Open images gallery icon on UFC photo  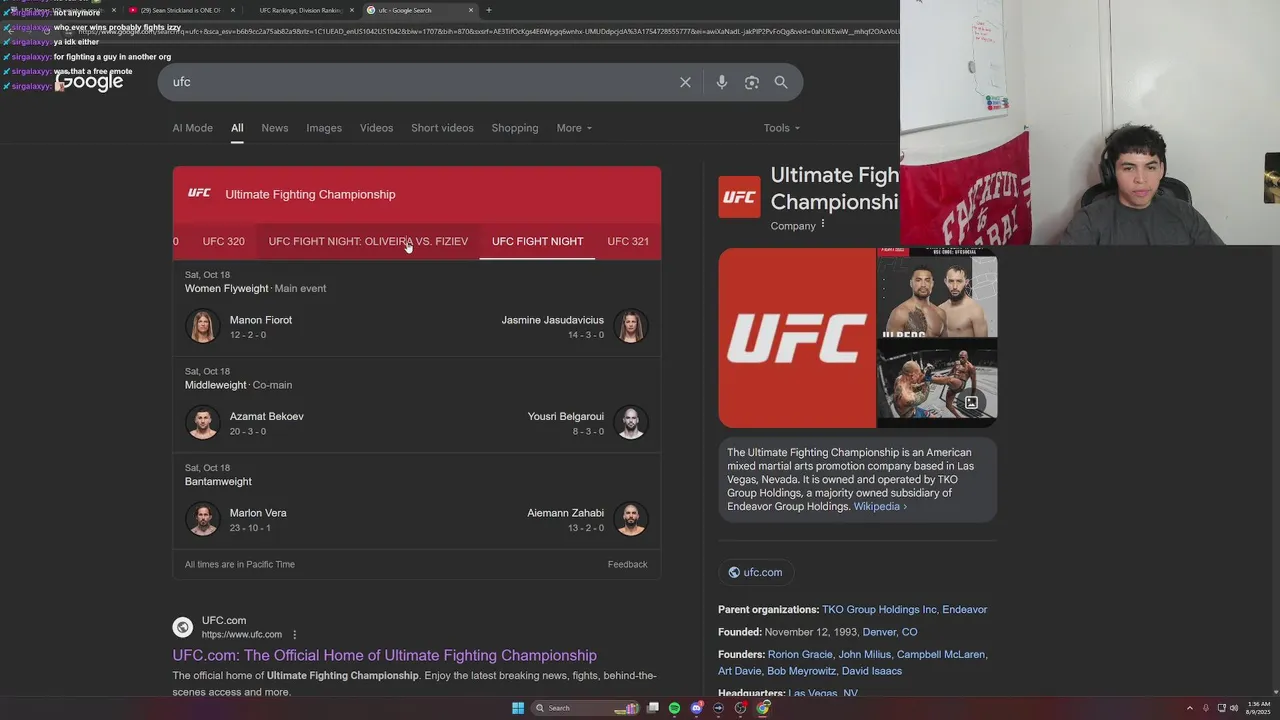point(971,402)
